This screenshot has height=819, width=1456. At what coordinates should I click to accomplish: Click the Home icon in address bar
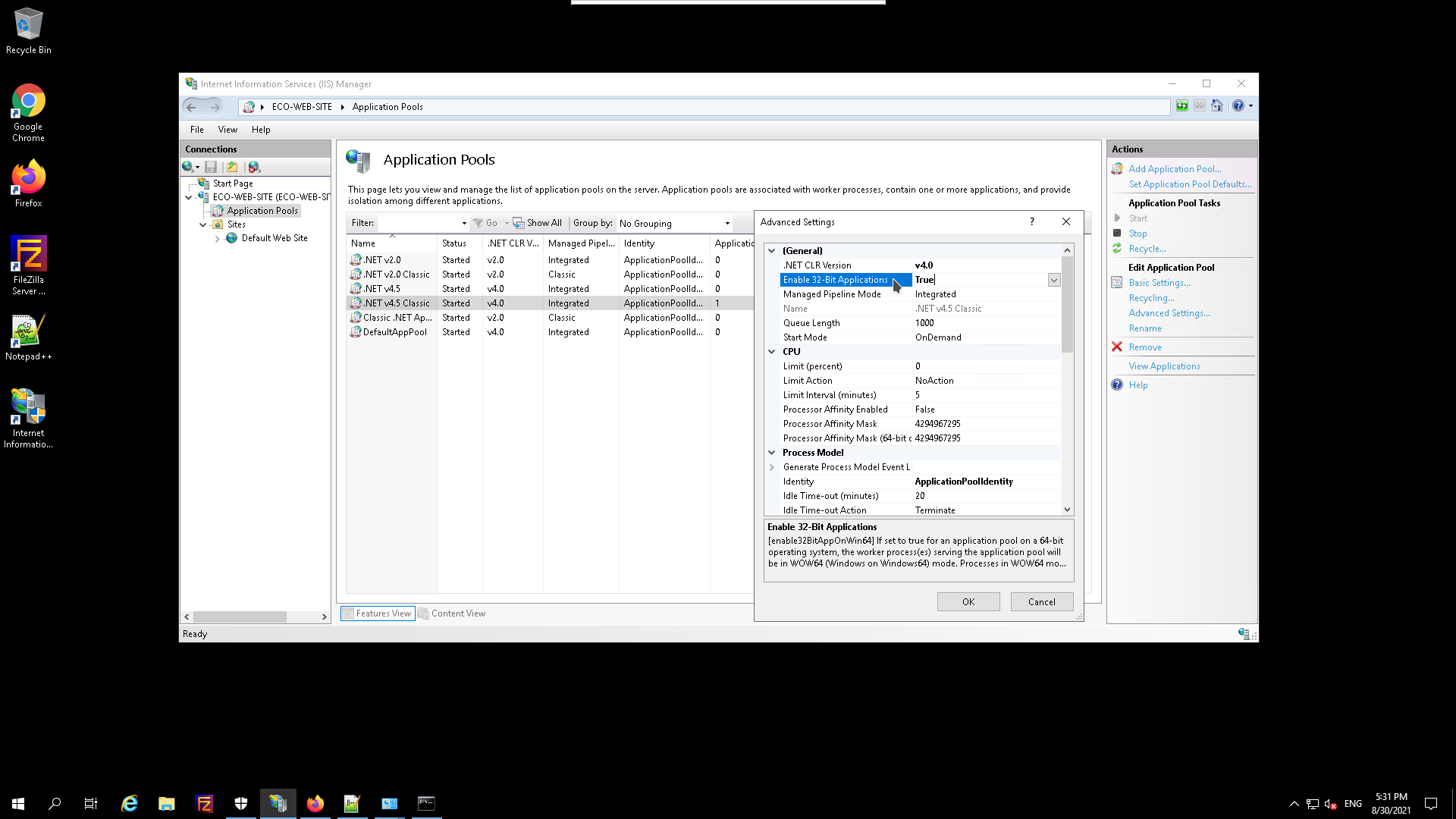pyautogui.click(x=1217, y=106)
